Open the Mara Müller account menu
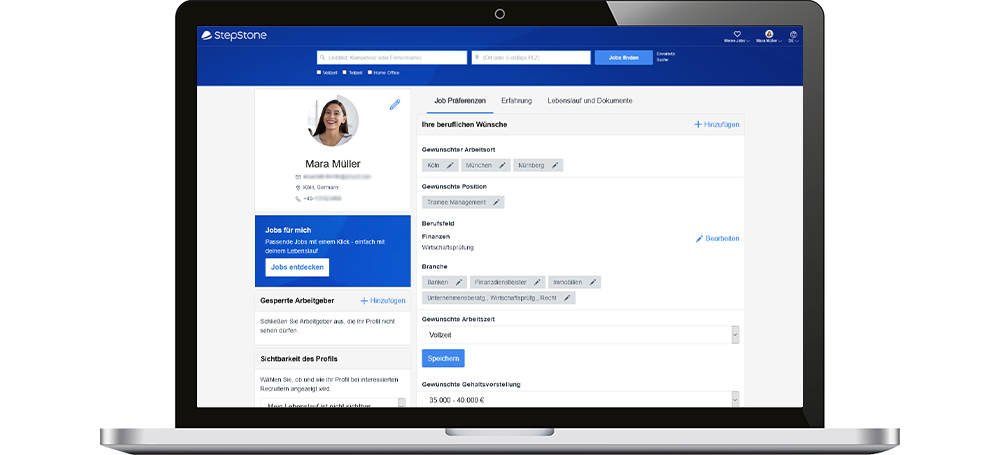Image resolution: width=1000 pixels, height=455 pixels. pos(766,36)
